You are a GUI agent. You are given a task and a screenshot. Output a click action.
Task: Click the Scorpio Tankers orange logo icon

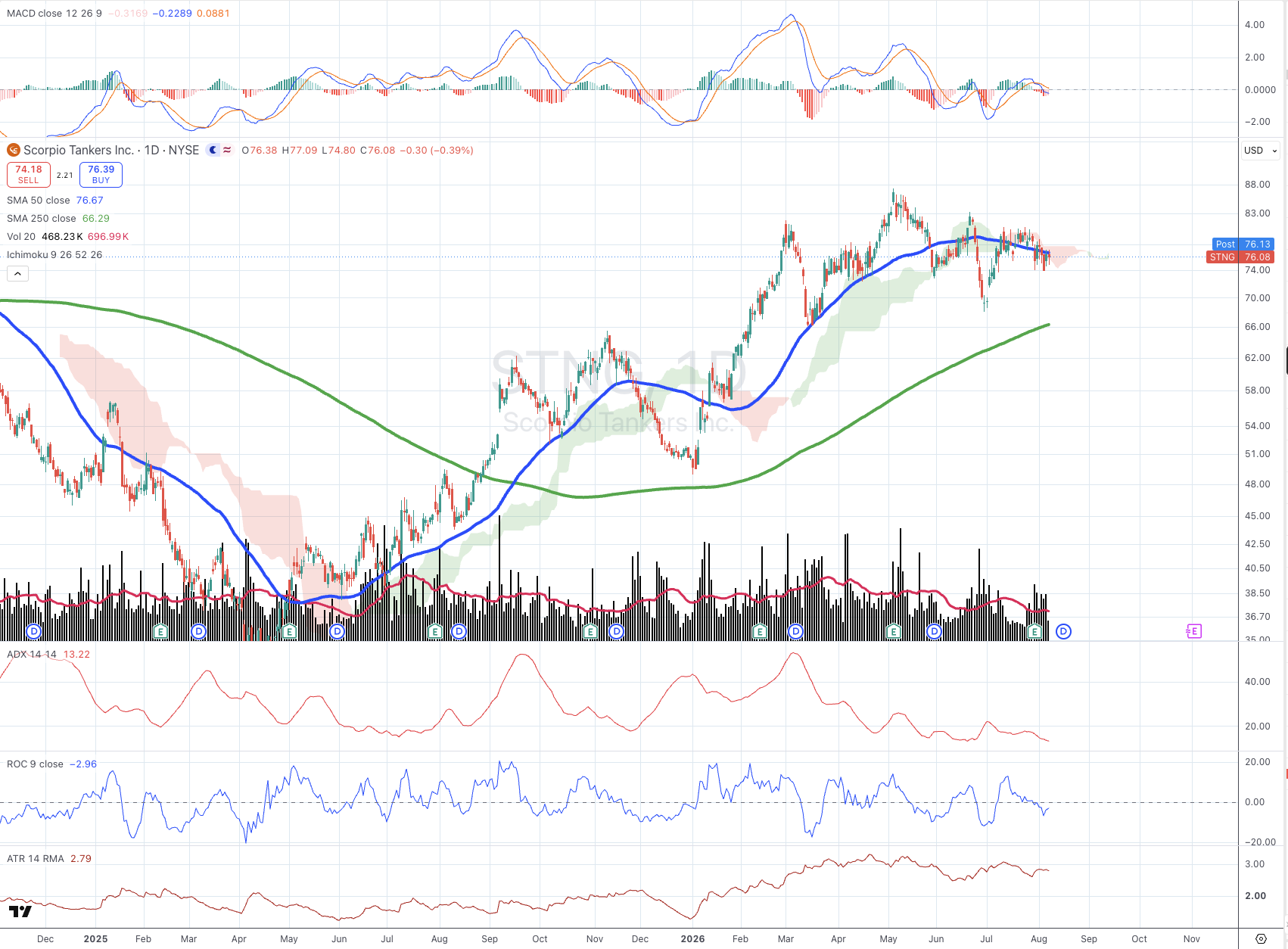click(x=14, y=150)
